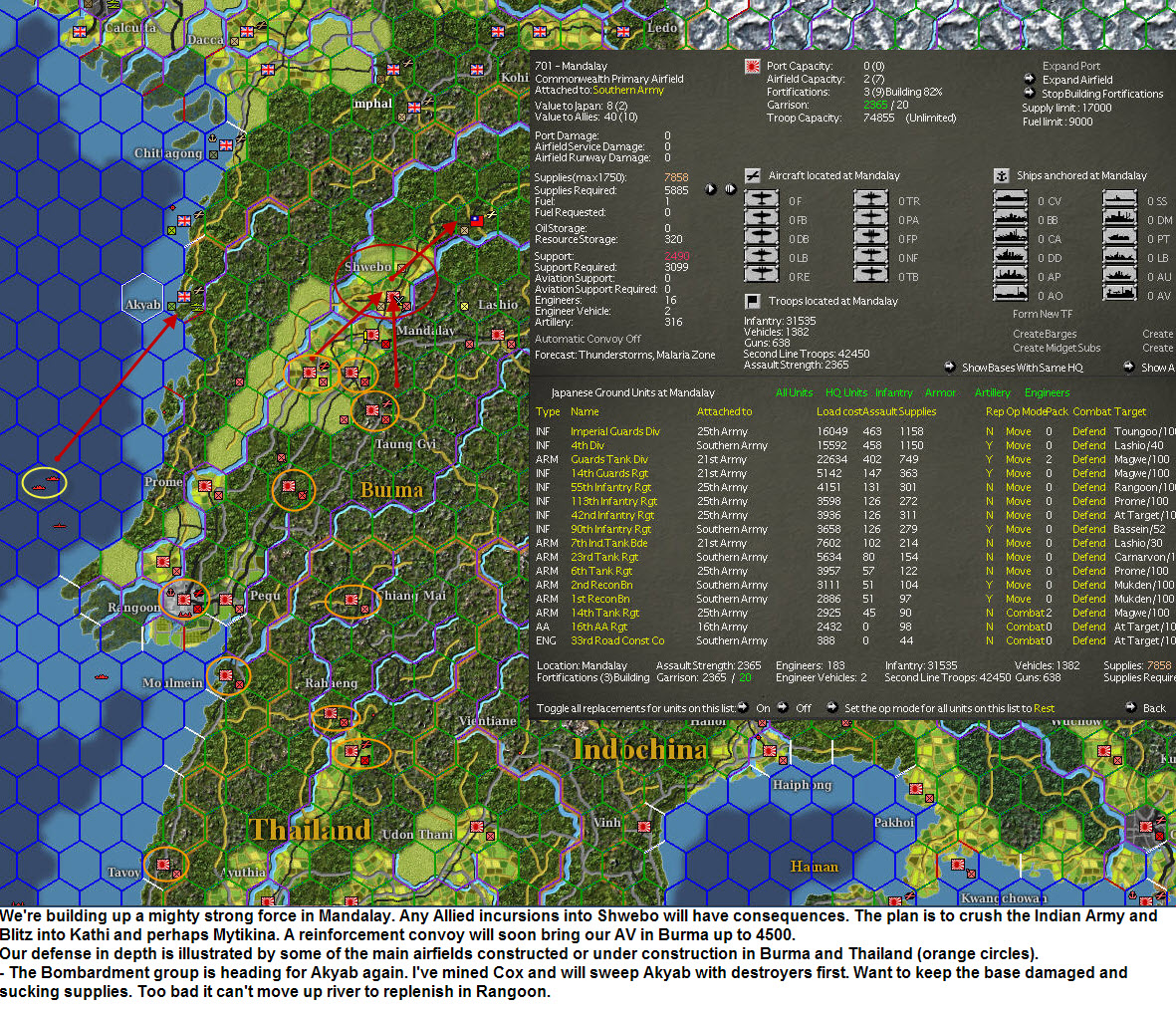Click Form New TF
The image size is (1176, 1011).
1042,314
